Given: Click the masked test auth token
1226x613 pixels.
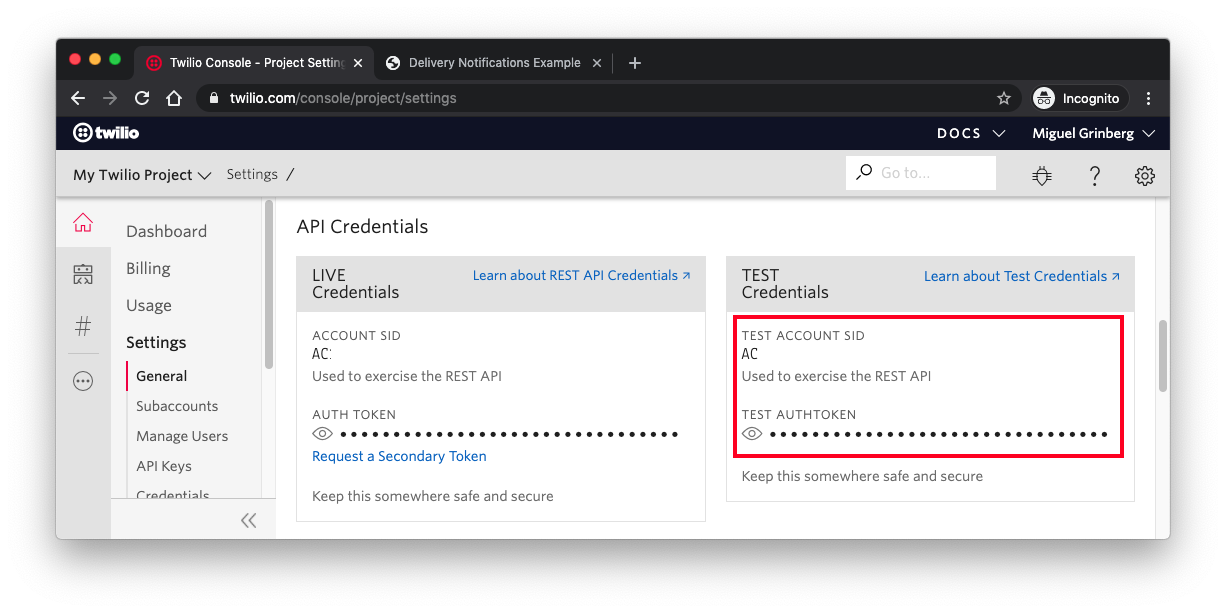Looking at the screenshot, I should (939, 434).
